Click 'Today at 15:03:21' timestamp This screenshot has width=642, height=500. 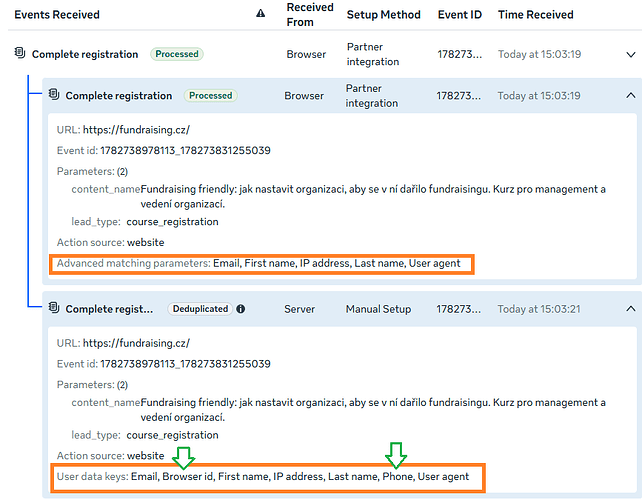(x=539, y=309)
